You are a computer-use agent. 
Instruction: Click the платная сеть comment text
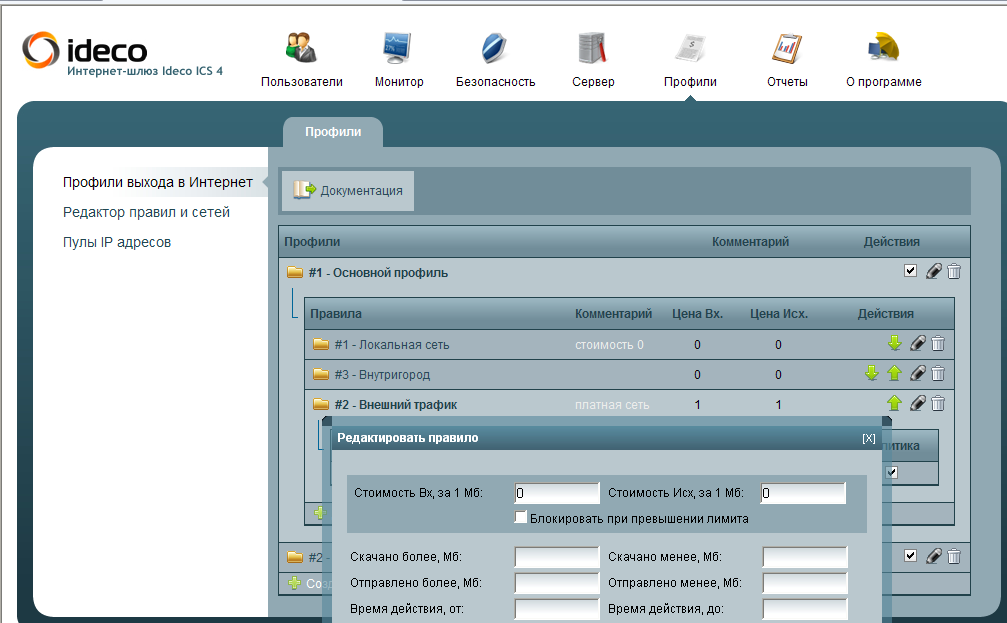[x=612, y=405]
